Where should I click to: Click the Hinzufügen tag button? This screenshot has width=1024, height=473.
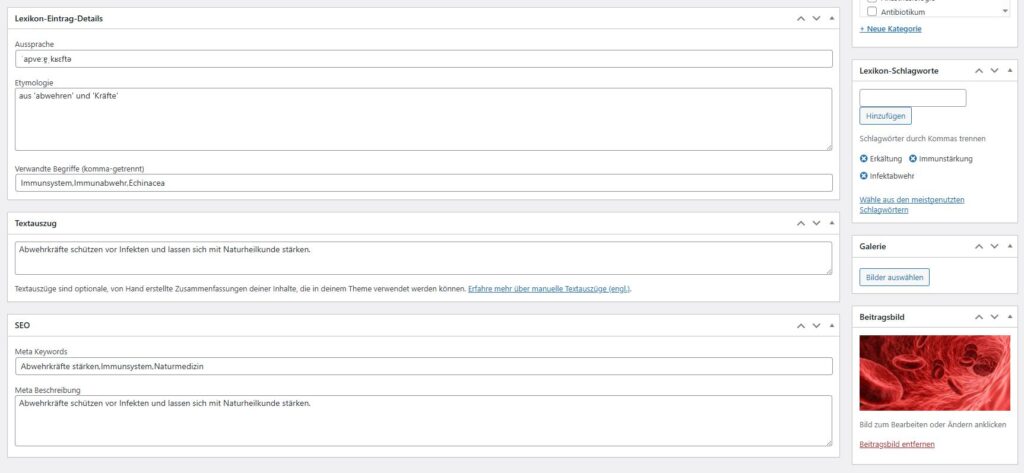coord(885,116)
